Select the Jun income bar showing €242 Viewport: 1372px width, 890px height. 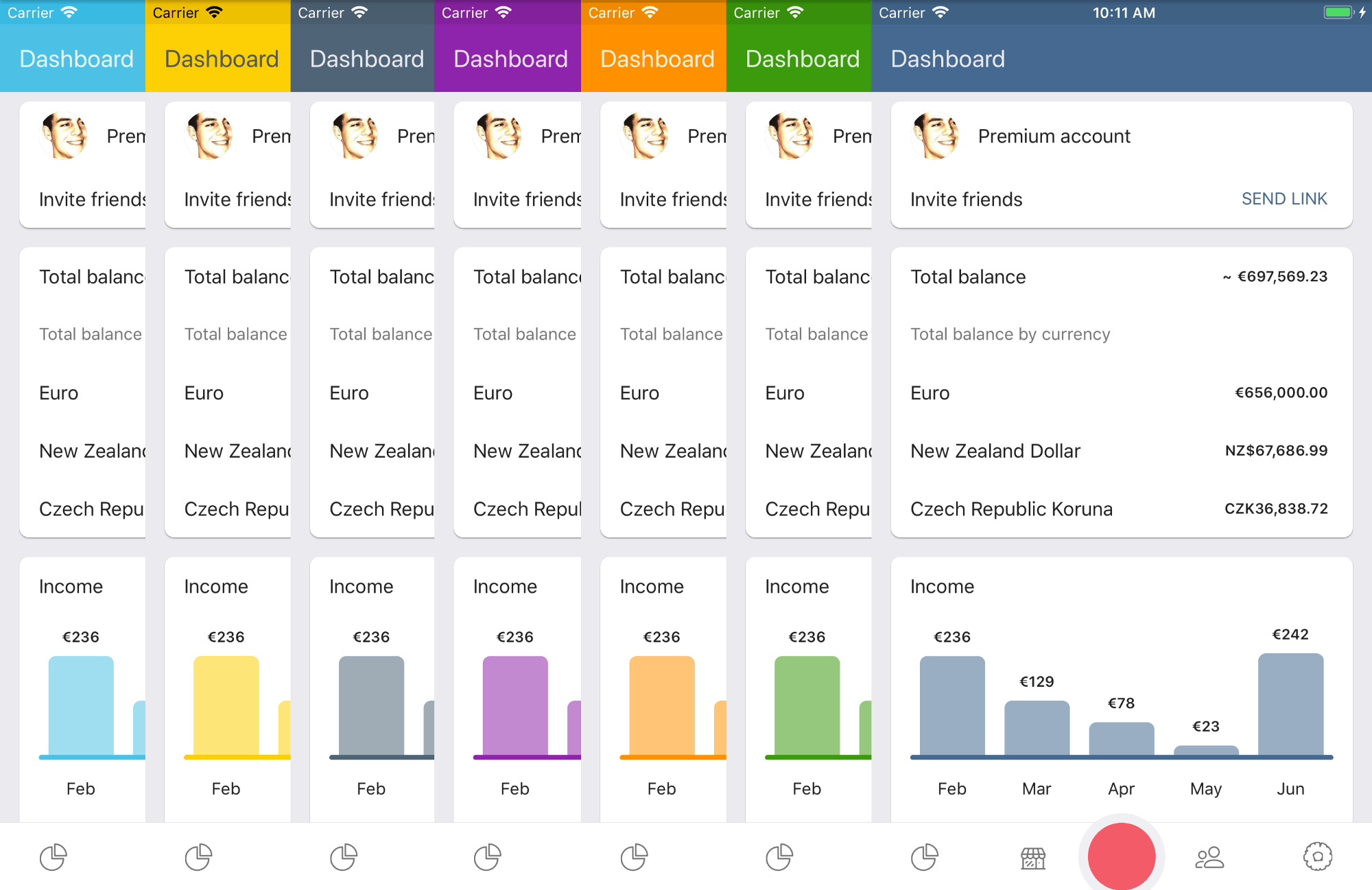[x=1290, y=705]
